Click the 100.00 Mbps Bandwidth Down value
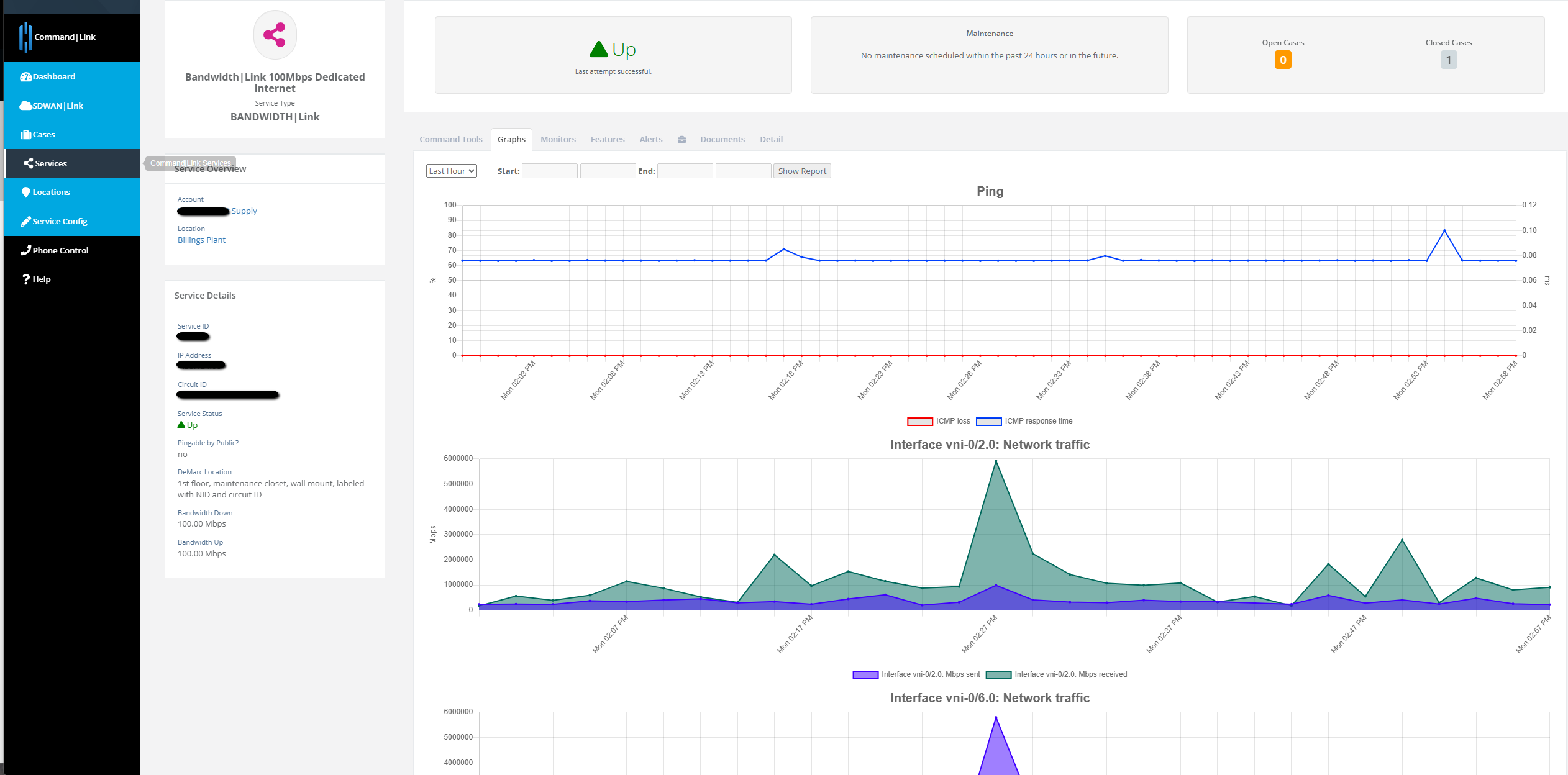The height and width of the screenshot is (775, 1568). click(x=202, y=524)
